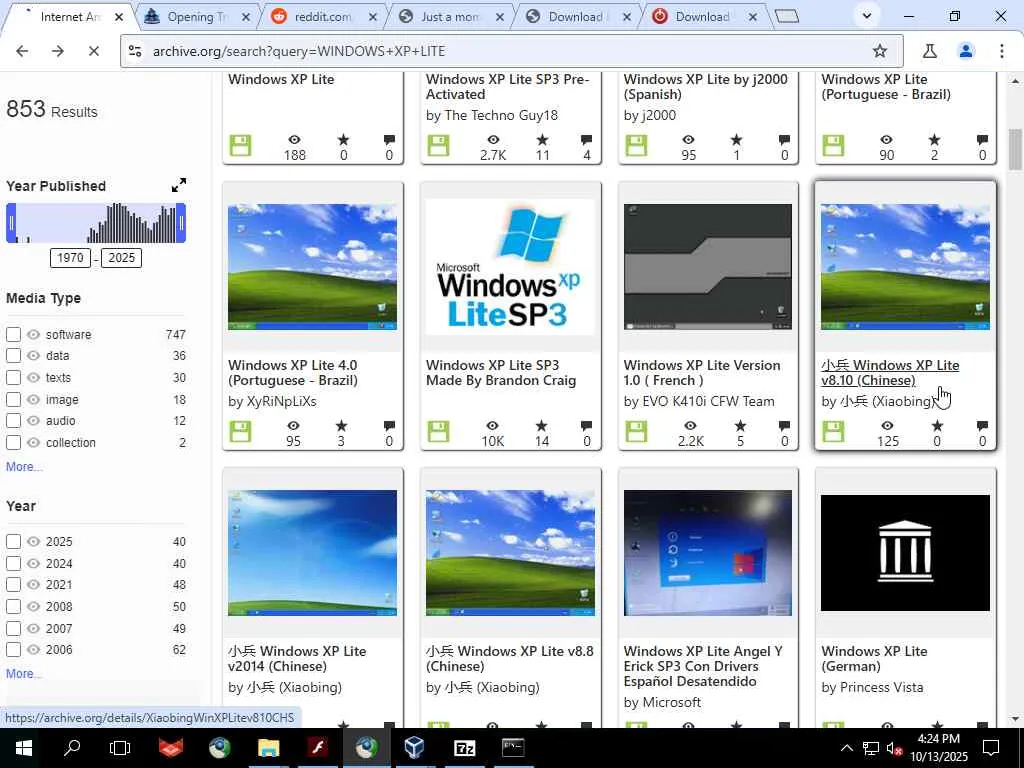Click right handle of year range slider

point(181,223)
